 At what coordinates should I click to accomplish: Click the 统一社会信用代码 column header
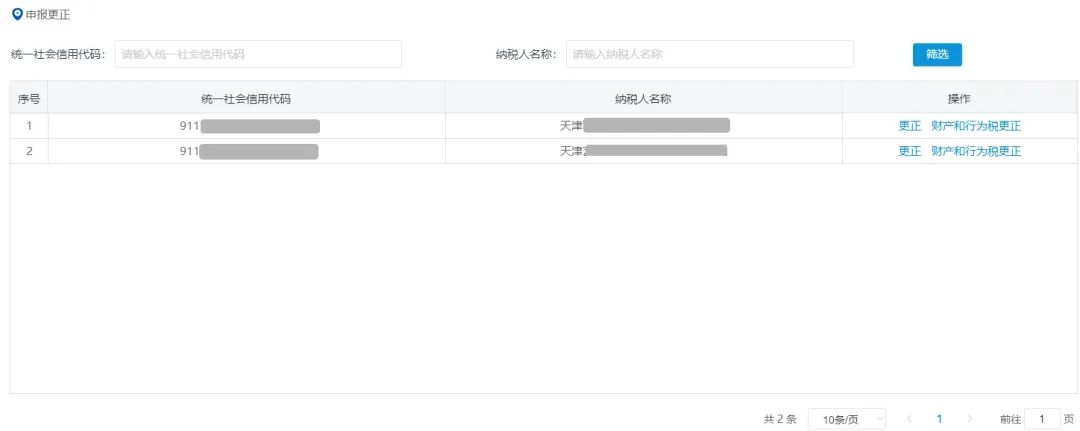pyautogui.click(x=246, y=98)
